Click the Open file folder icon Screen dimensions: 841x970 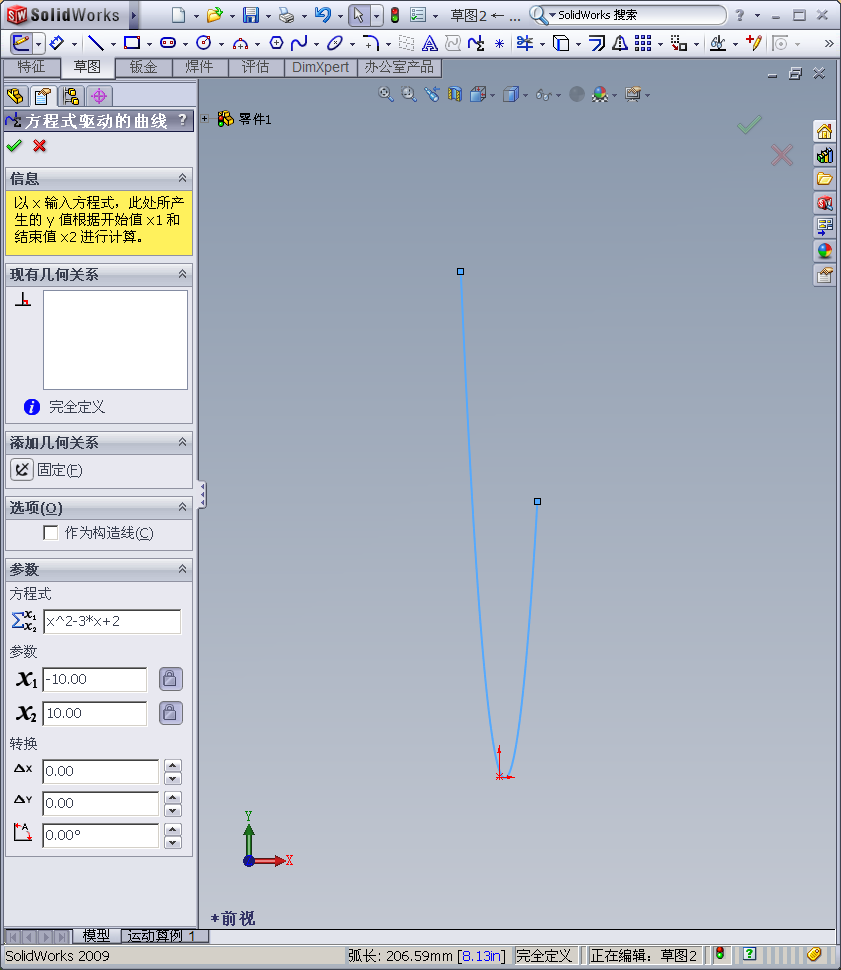(x=214, y=15)
